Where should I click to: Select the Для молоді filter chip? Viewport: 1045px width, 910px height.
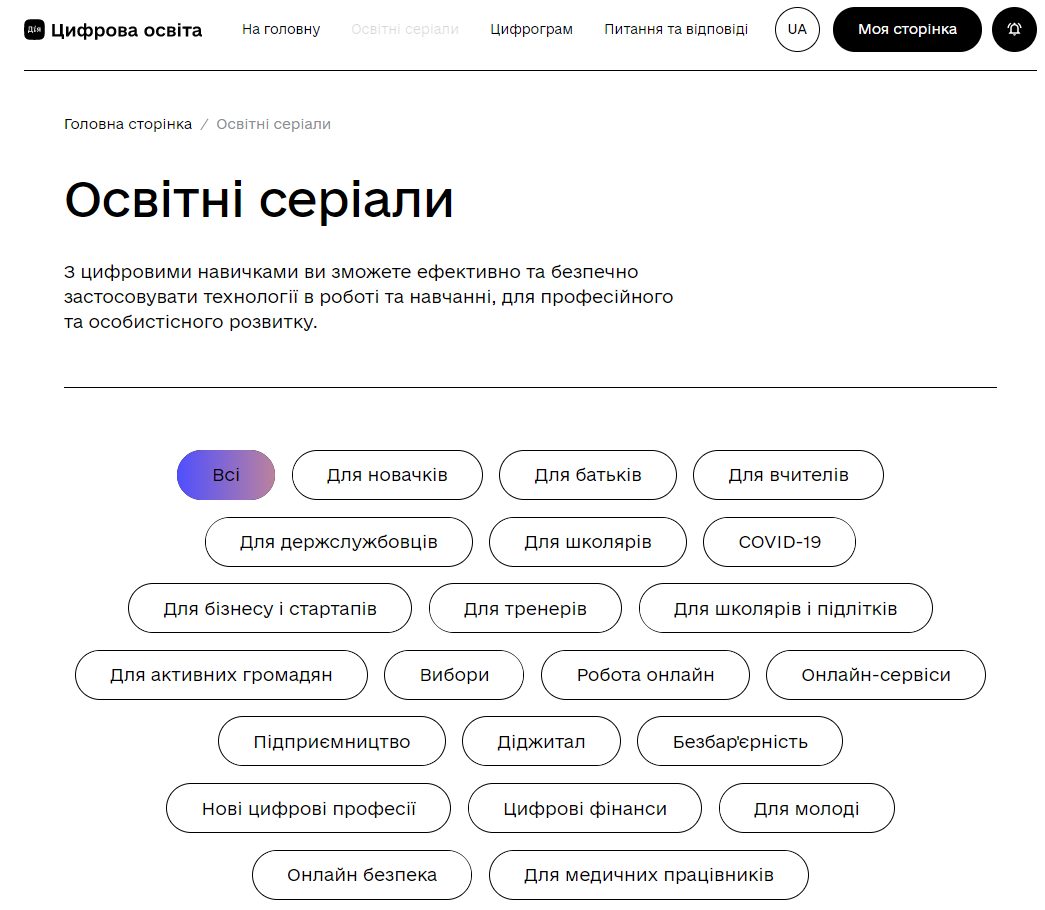point(806,808)
